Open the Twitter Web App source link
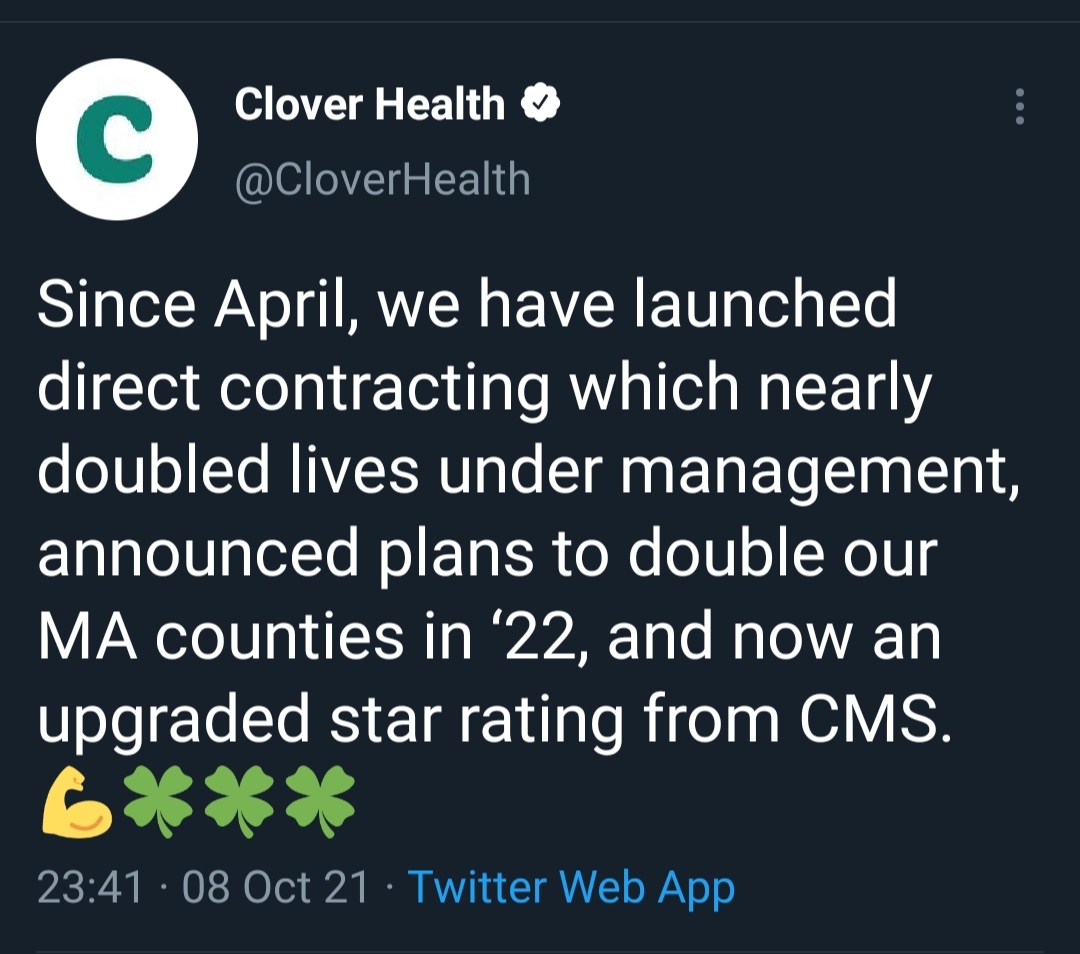 pyautogui.click(x=571, y=888)
